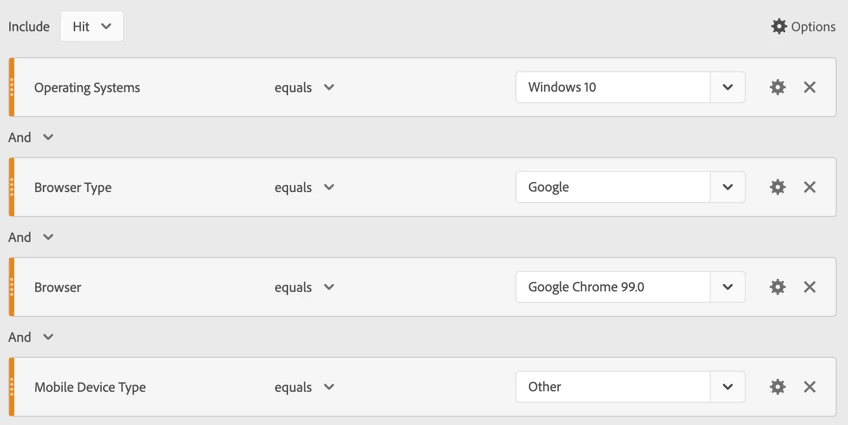This screenshot has height=425, width=848.
Task: Expand the Windows 10 value dropdown arrow
Action: [728, 87]
